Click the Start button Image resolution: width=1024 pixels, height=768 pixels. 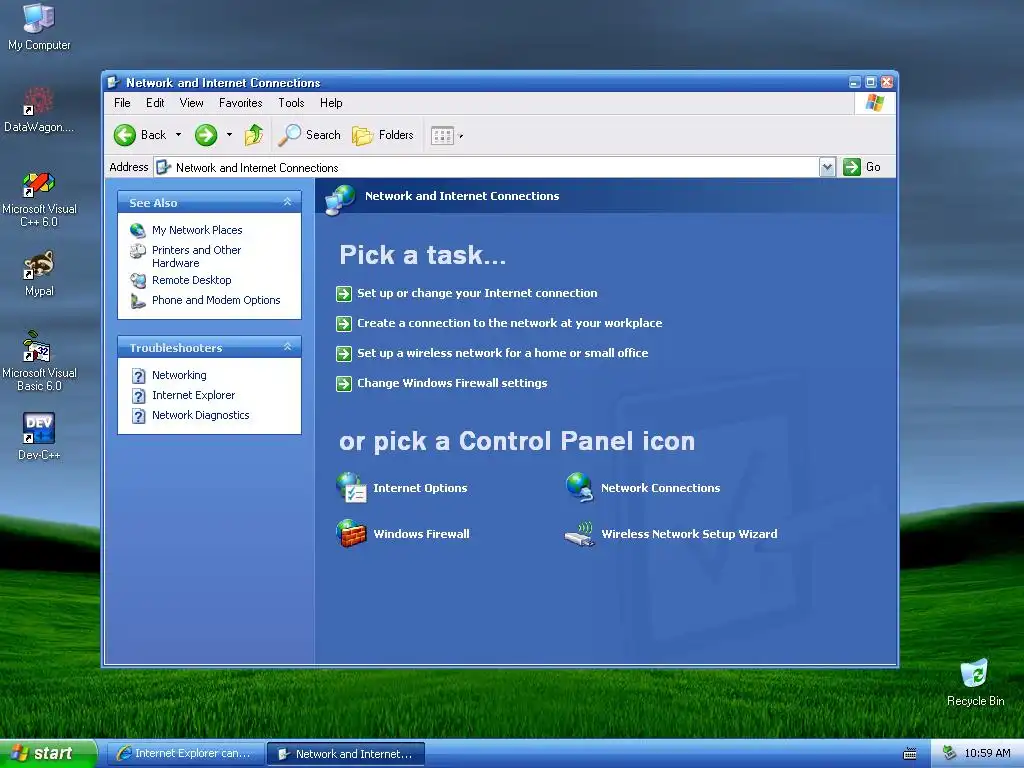tap(48, 753)
